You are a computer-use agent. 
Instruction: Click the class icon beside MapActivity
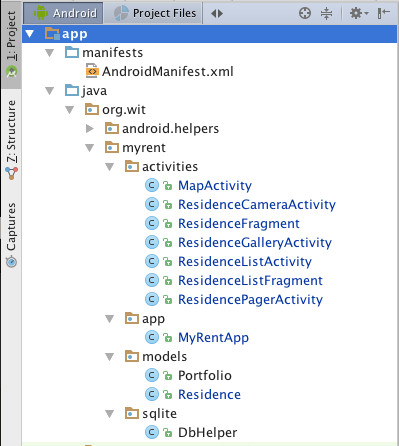[x=152, y=185]
